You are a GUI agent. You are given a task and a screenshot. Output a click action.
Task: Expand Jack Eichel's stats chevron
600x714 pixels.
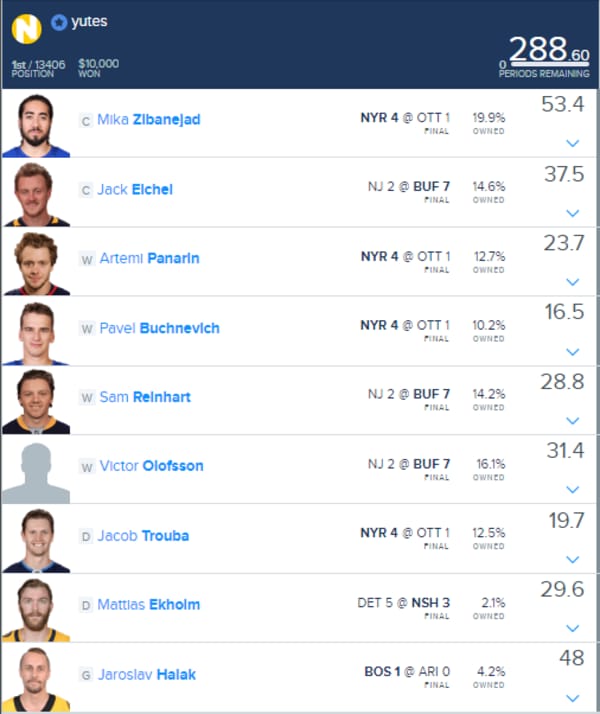(x=572, y=213)
